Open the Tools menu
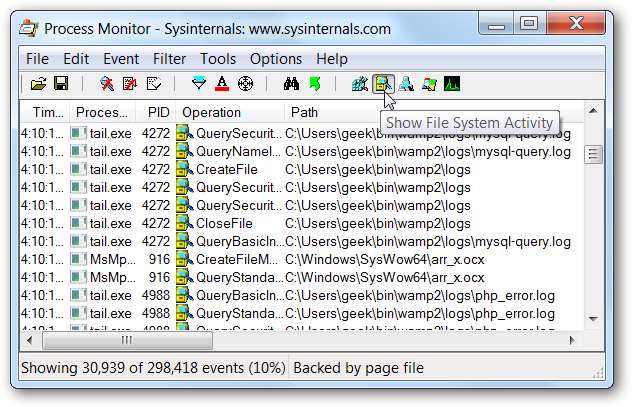This screenshot has height=407, width=632. [218, 59]
